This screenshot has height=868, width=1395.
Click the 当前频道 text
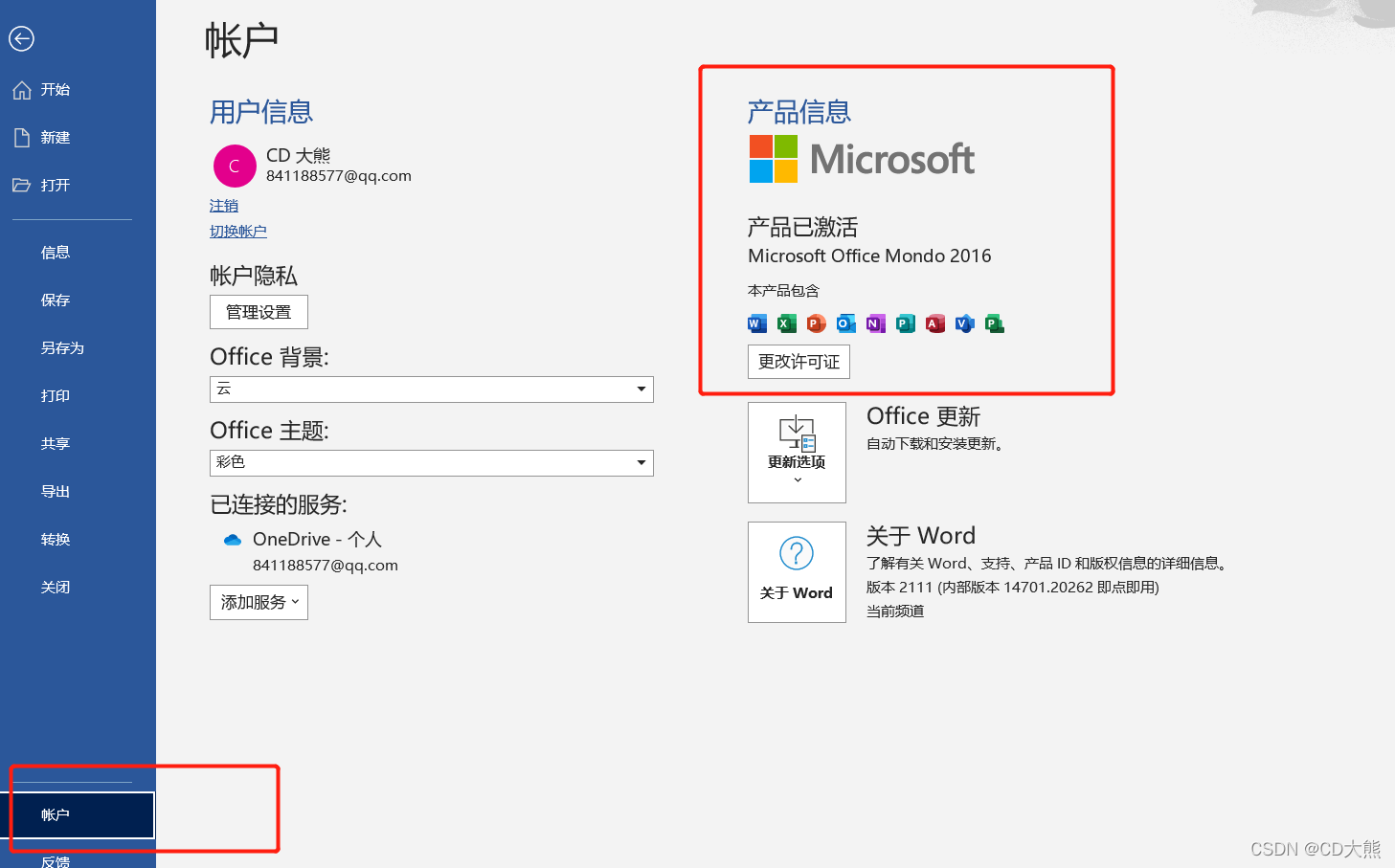895,612
